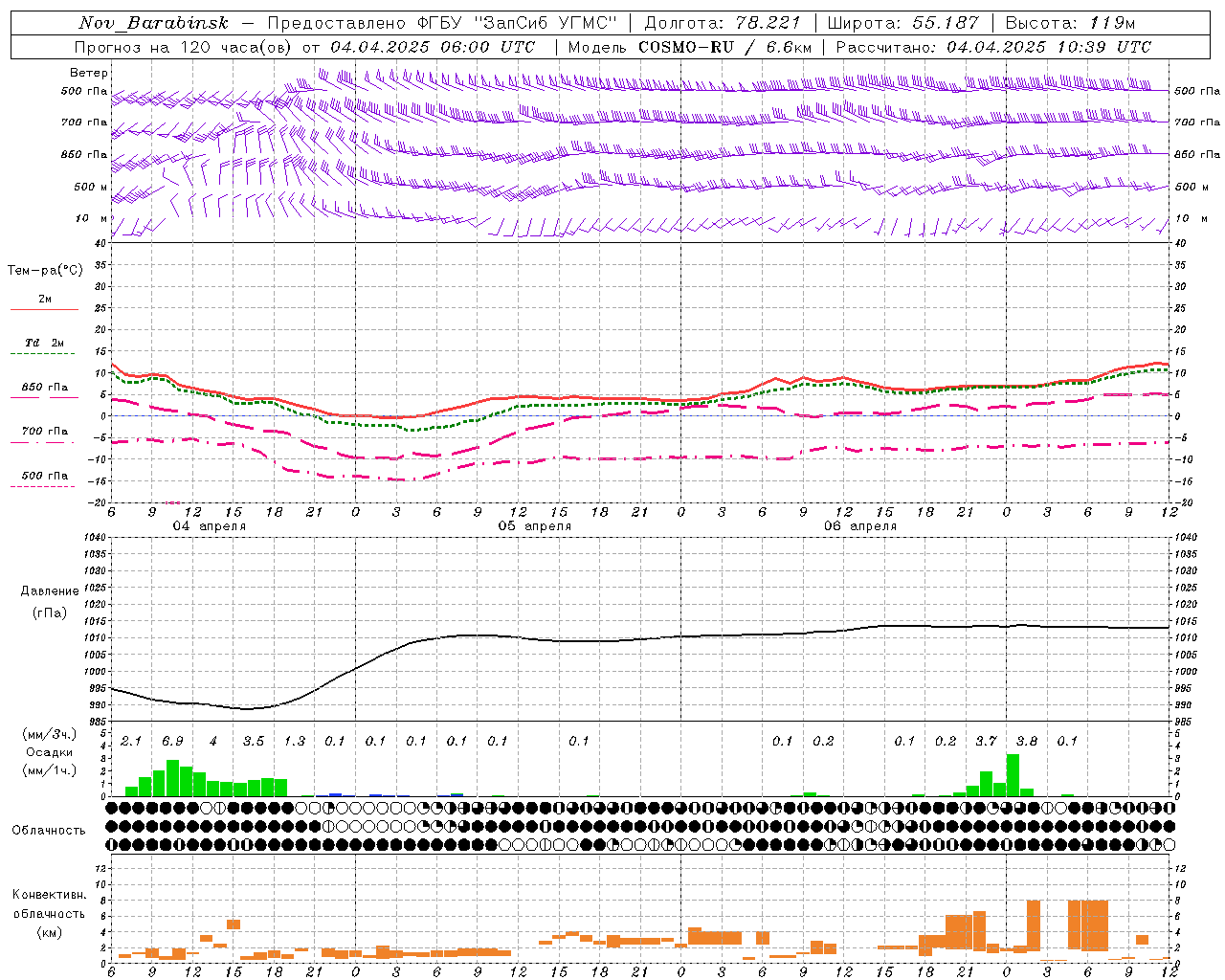Viewport: 1225px width, 980px height.
Task: Click the "(мм/3ч.)" unit label
Action: 50,734
